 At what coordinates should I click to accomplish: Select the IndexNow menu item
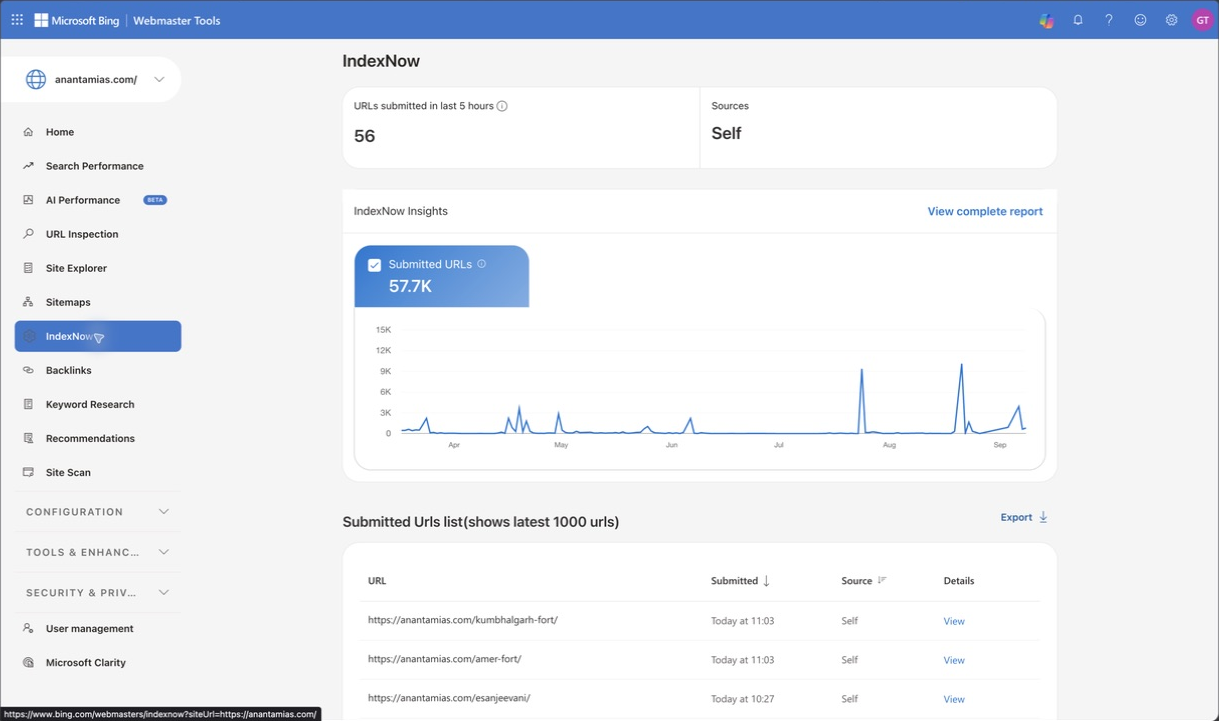[98, 336]
